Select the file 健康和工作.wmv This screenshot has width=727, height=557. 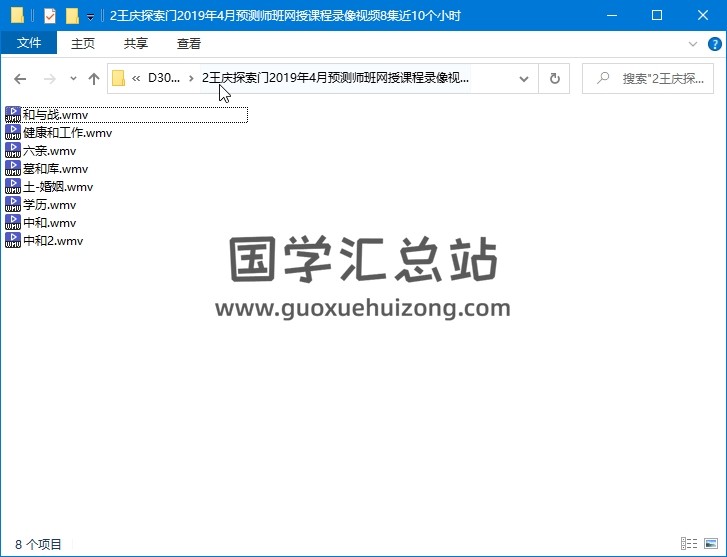pyautogui.click(x=67, y=133)
